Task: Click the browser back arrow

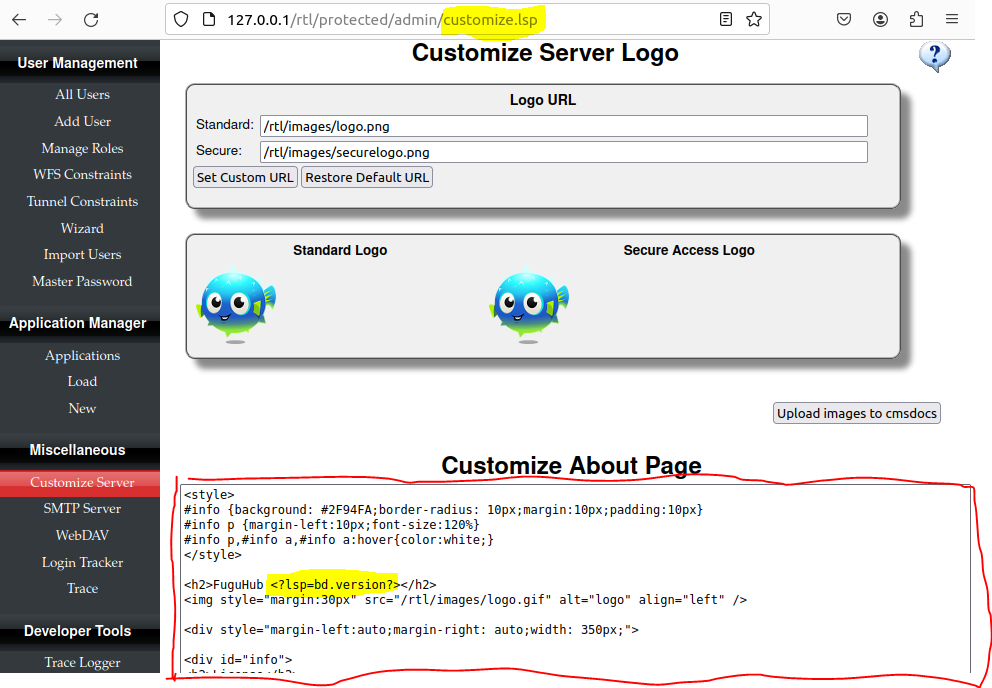Action: click(x=19, y=20)
